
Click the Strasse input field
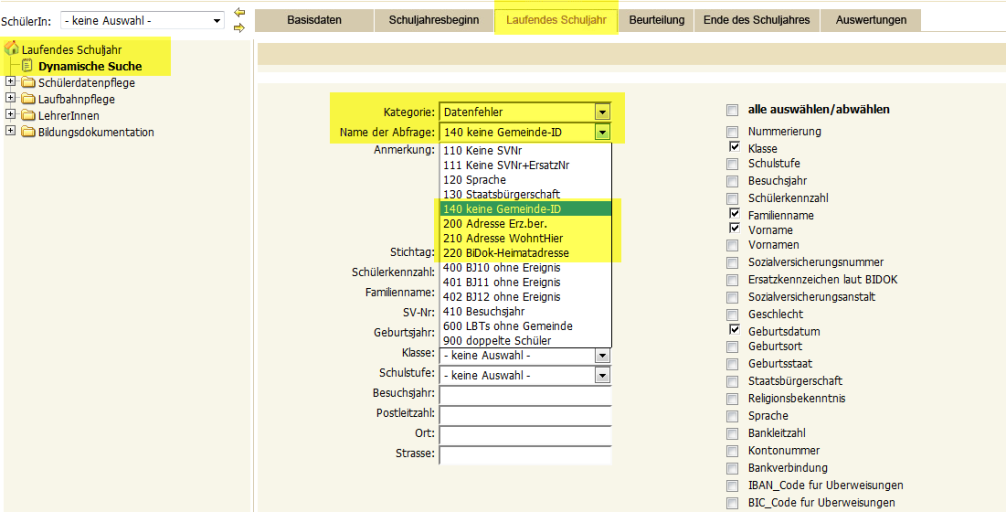pos(525,455)
